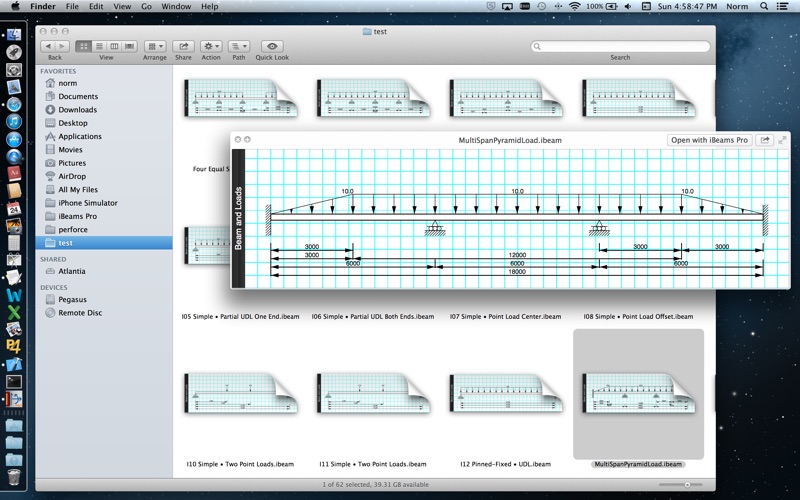Select MultiSpanPyramidLoad.ibeam file thumbnail
The height and width of the screenshot is (500, 800).
tap(639, 393)
